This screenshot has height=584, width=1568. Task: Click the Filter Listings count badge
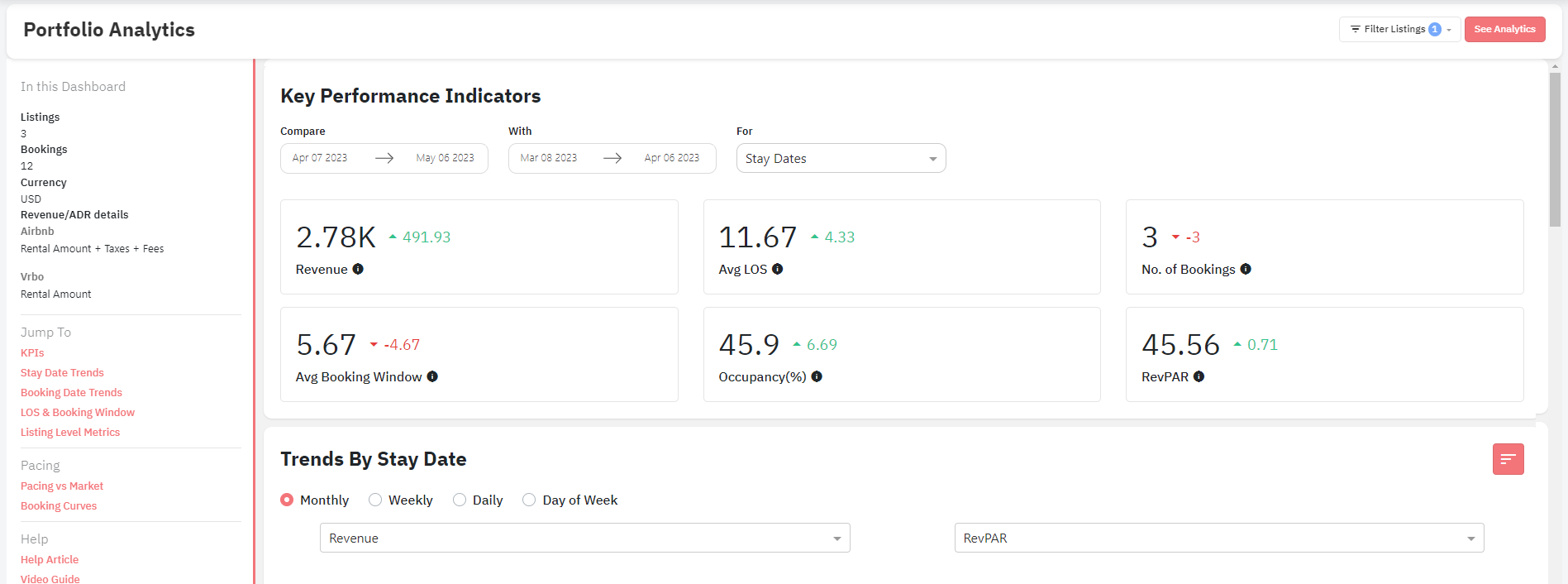click(1435, 30)
